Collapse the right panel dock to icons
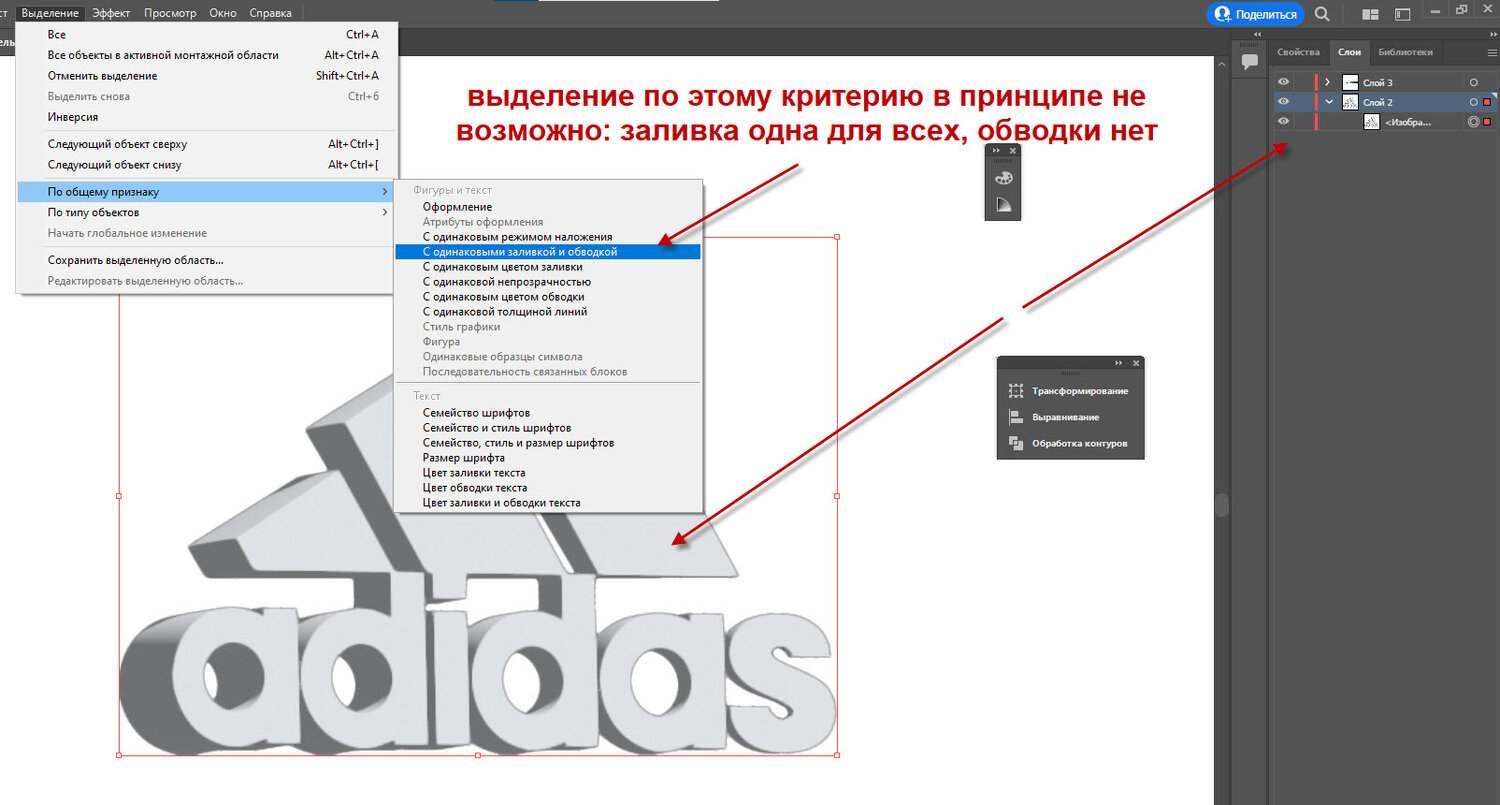 coord(1494,35)
